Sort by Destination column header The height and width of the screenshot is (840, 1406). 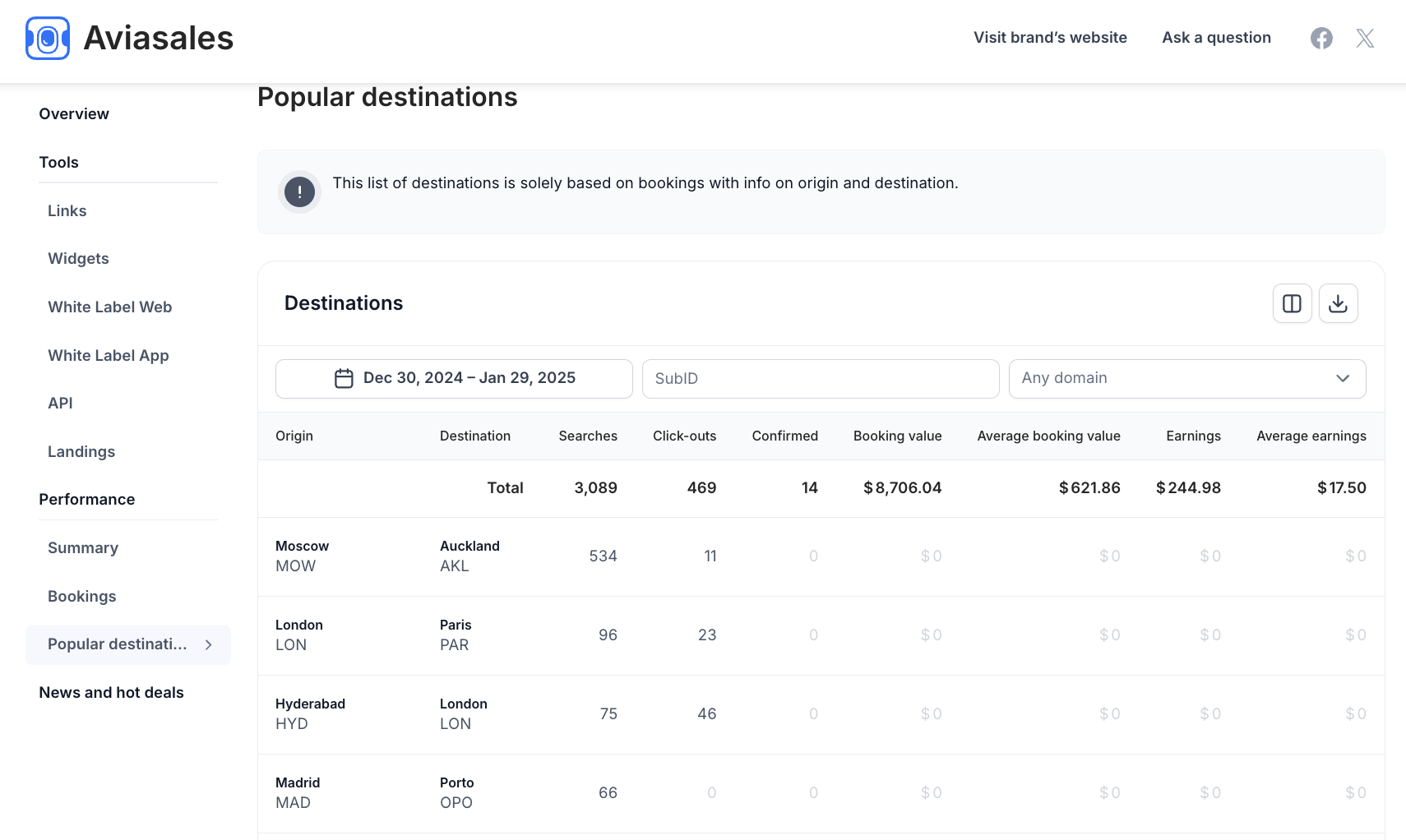tap(475, 436)
